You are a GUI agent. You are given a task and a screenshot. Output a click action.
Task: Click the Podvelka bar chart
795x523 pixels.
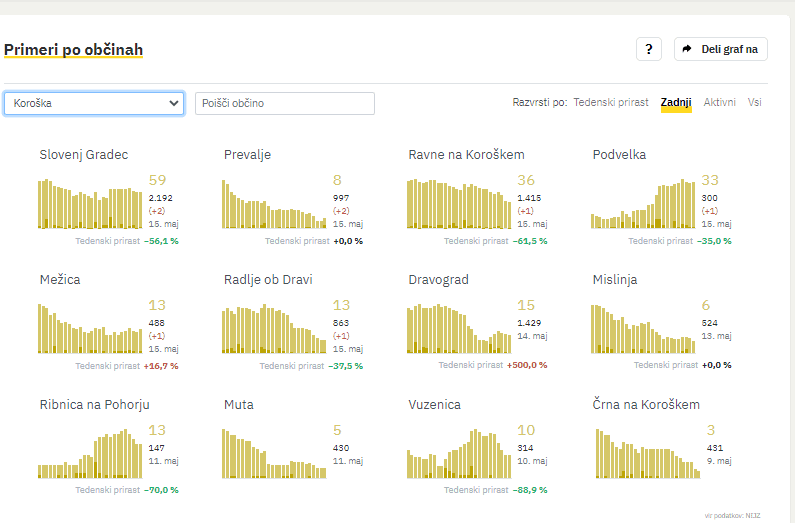point(643,204)
